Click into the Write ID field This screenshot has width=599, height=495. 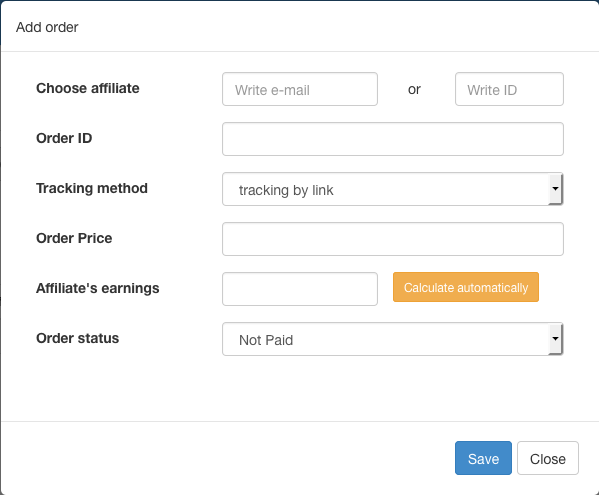[x=509, y=89]
